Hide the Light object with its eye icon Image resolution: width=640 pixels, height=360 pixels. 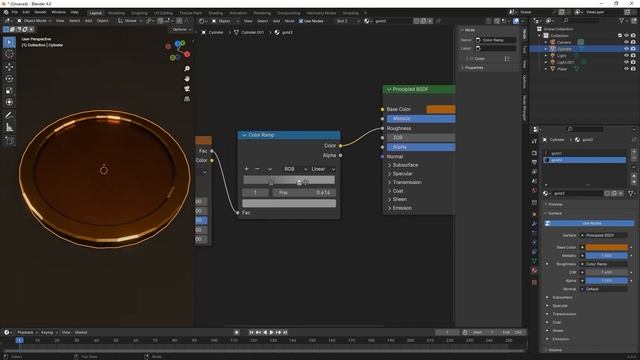[x=627, y=56]
